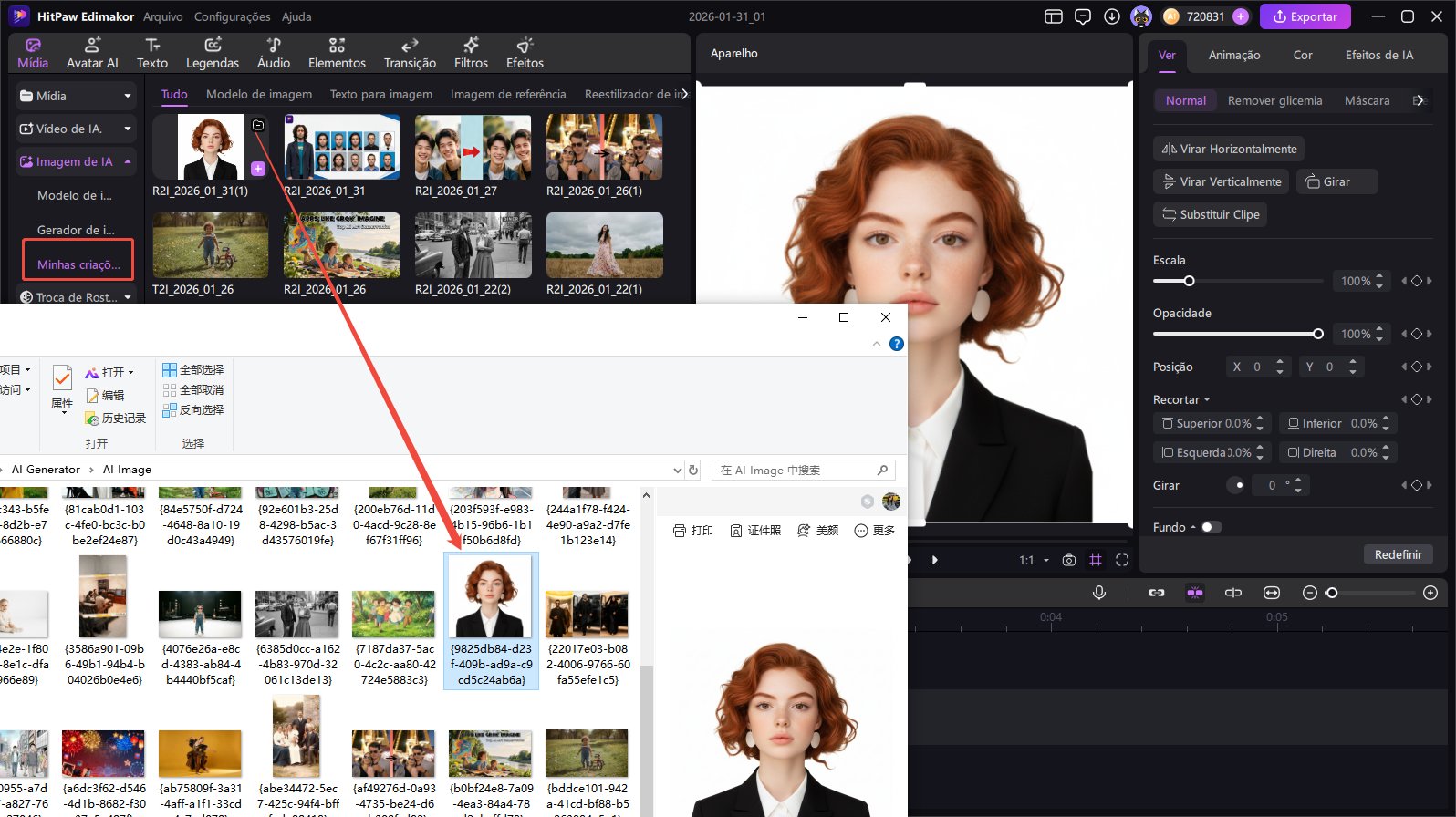
Task: Click the Opacidade slider handle
Action: click(1317, 334)
